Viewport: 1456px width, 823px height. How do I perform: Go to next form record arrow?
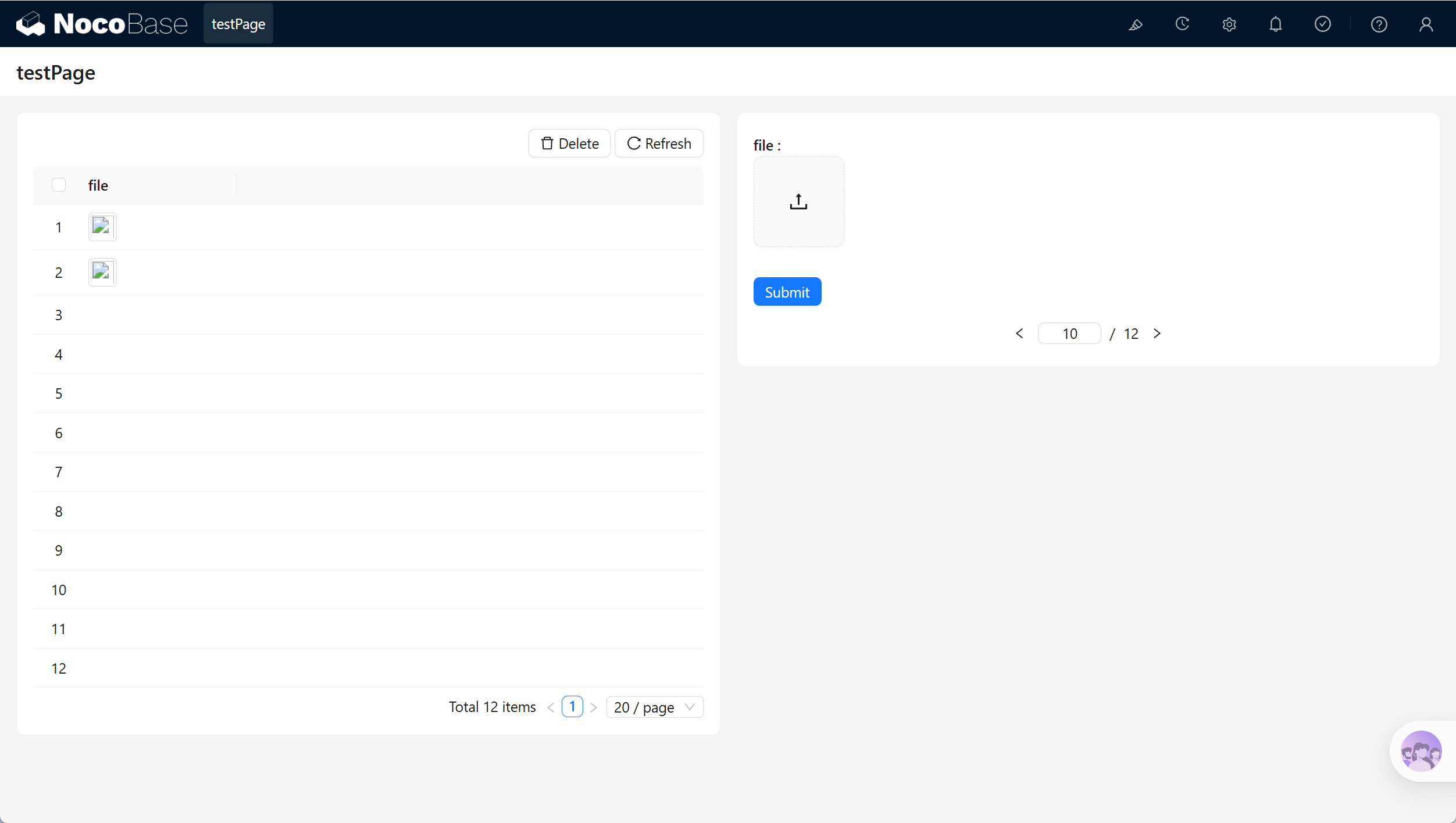pos(1157,334)
